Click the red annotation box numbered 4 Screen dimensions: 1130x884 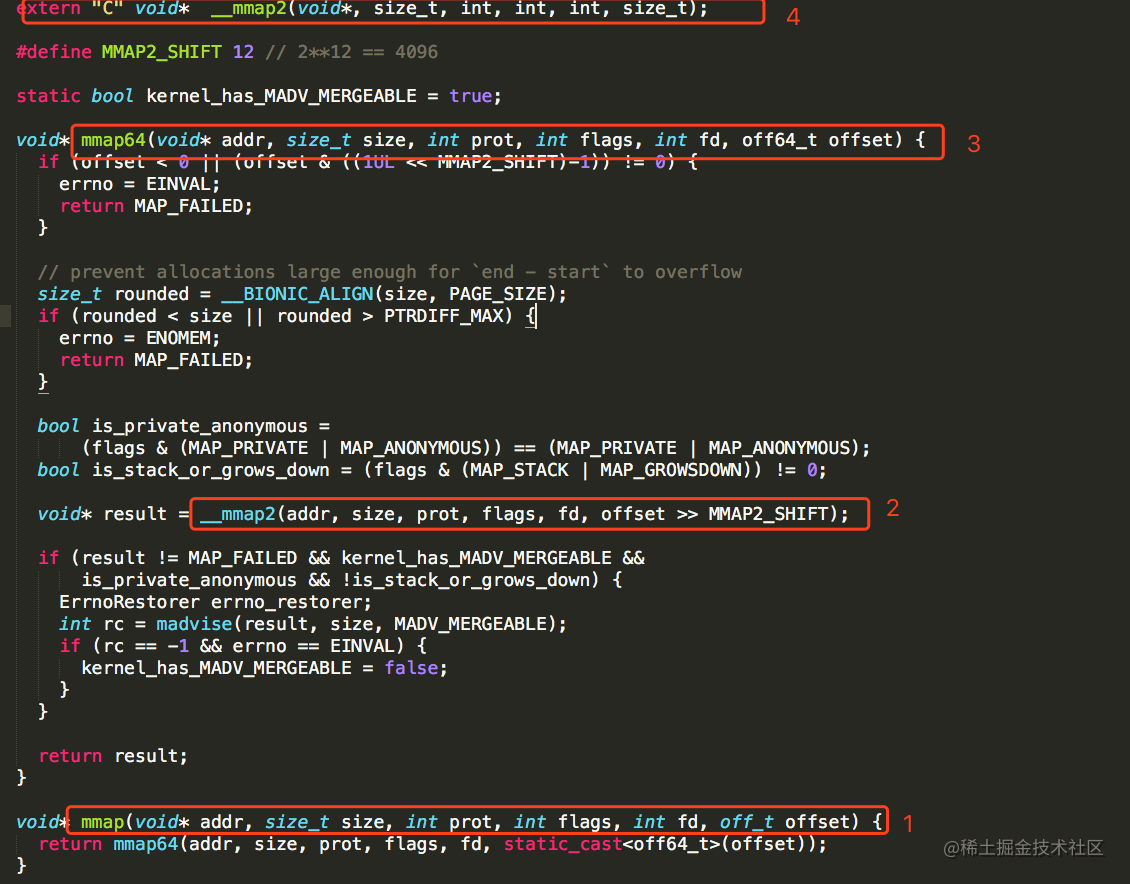(792, 16)
